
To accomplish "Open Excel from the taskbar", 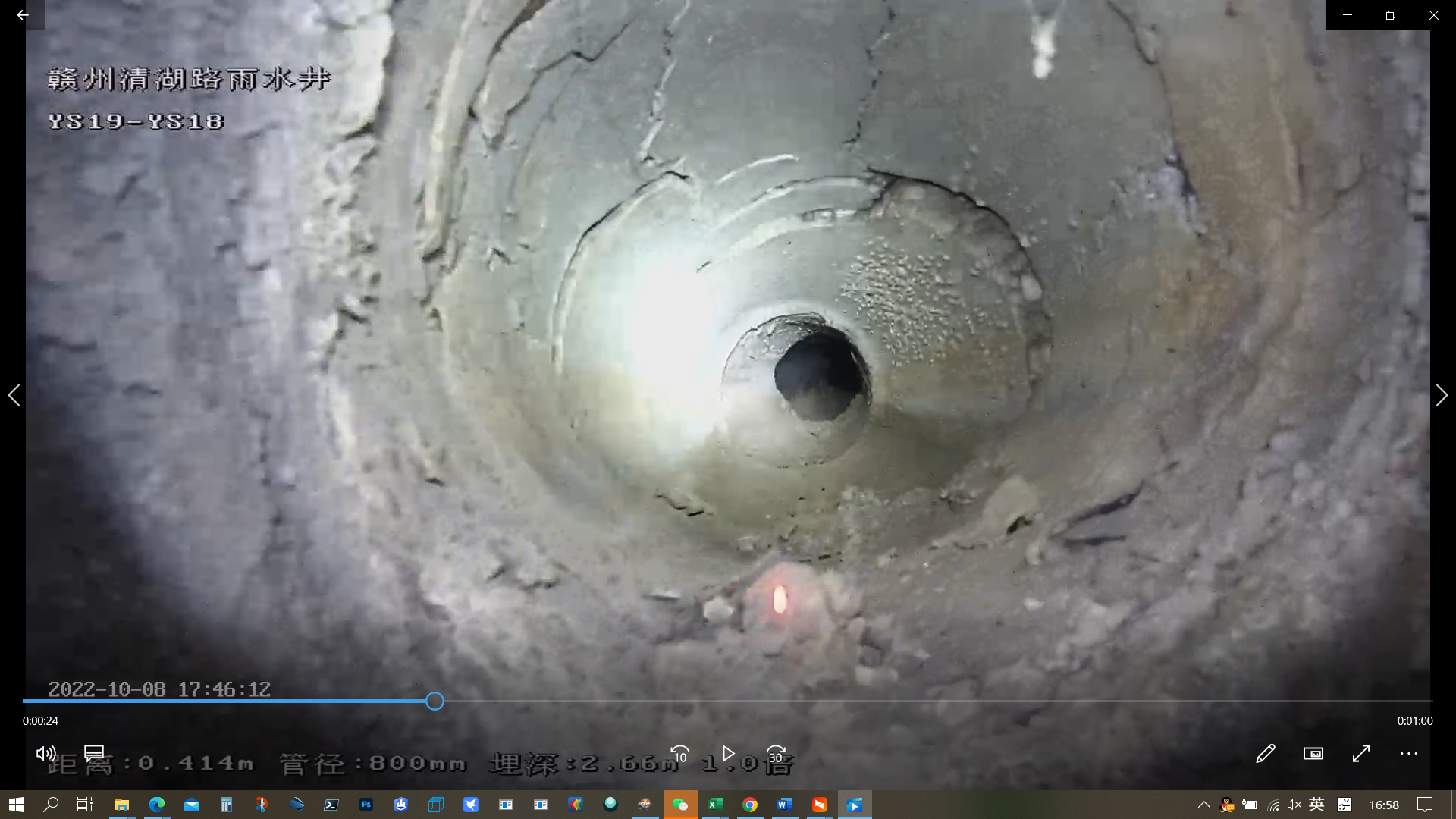I will (715, 805).
